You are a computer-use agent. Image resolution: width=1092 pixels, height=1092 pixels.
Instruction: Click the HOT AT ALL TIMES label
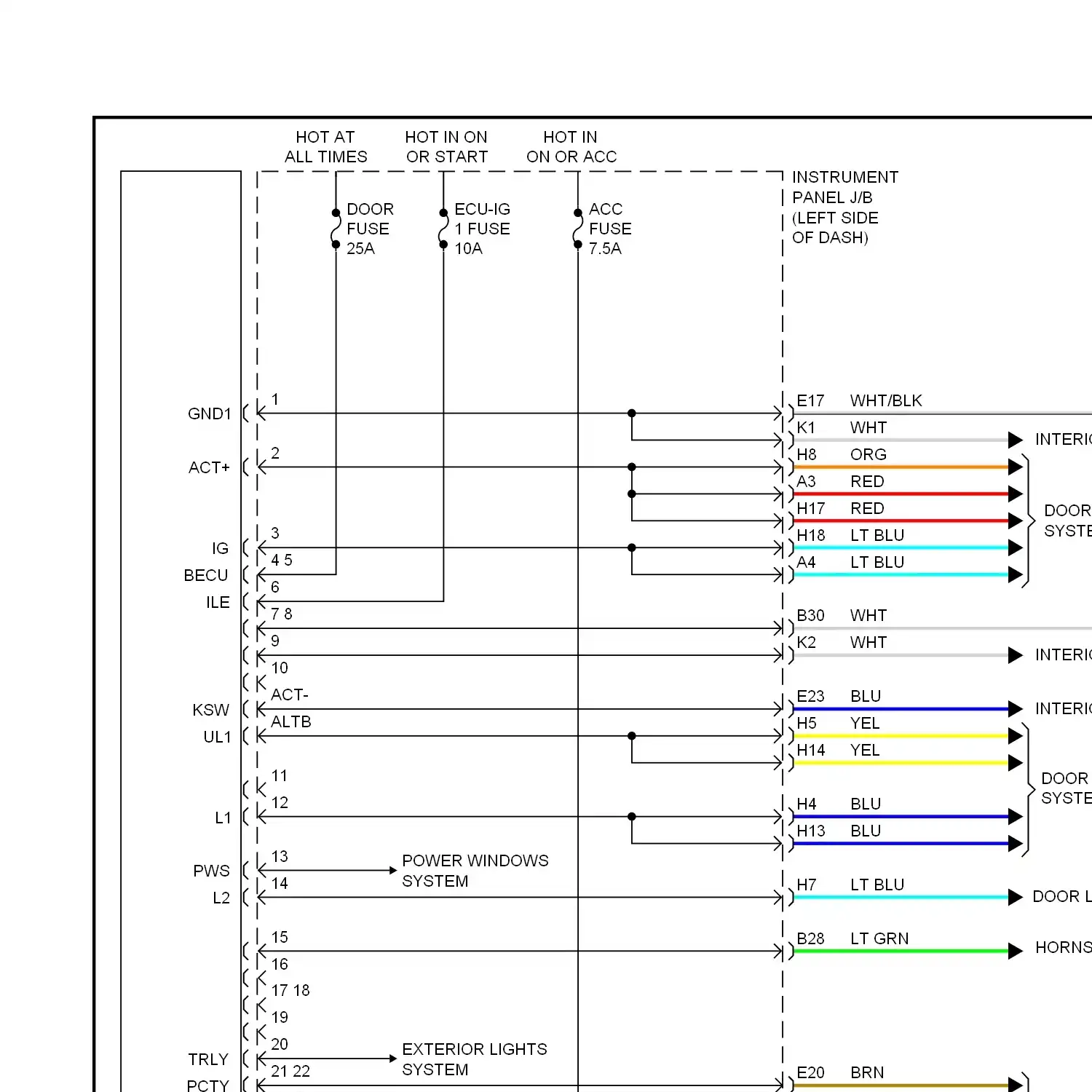pos(325,147)
